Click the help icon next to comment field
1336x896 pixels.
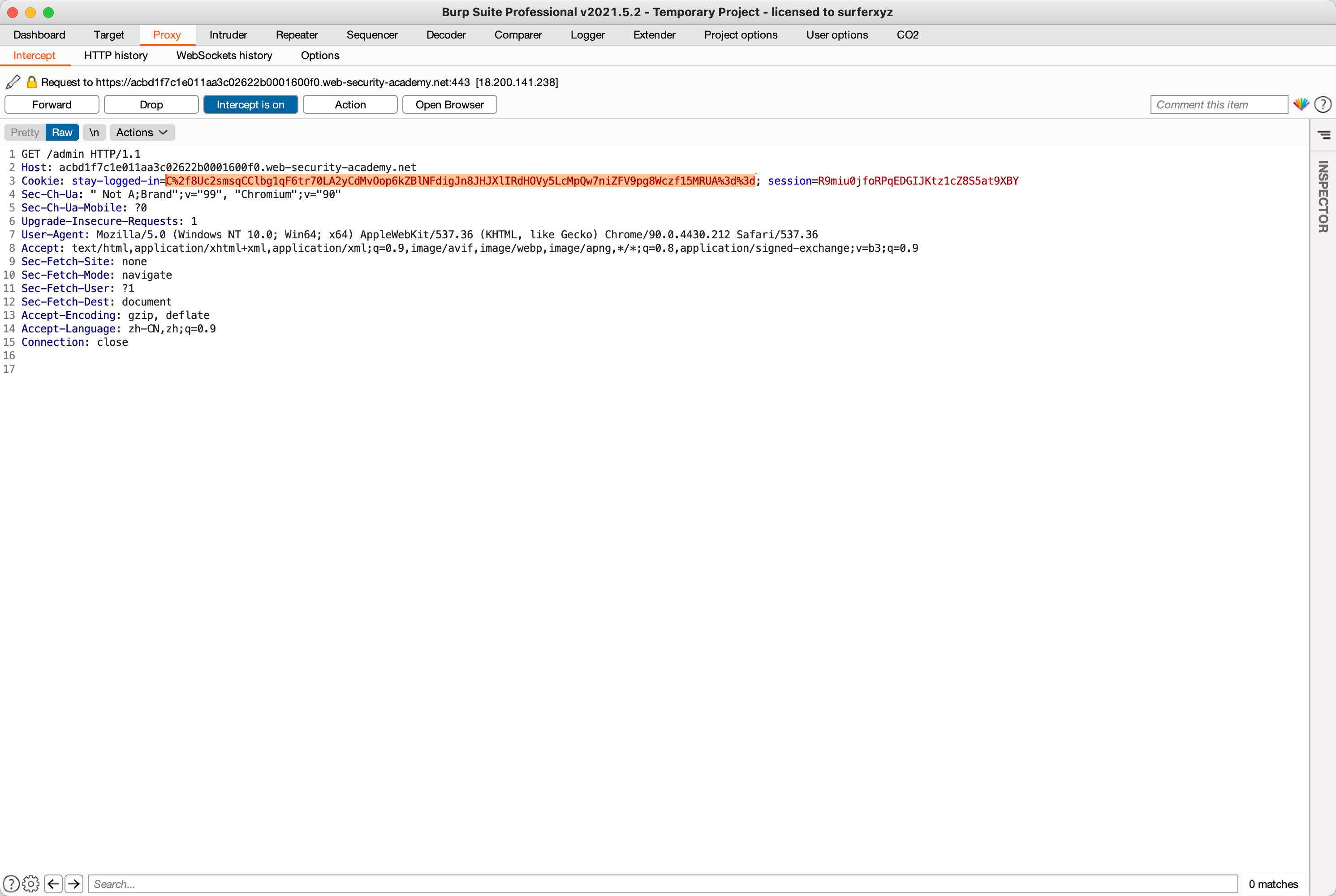[x=1322, y=104]
